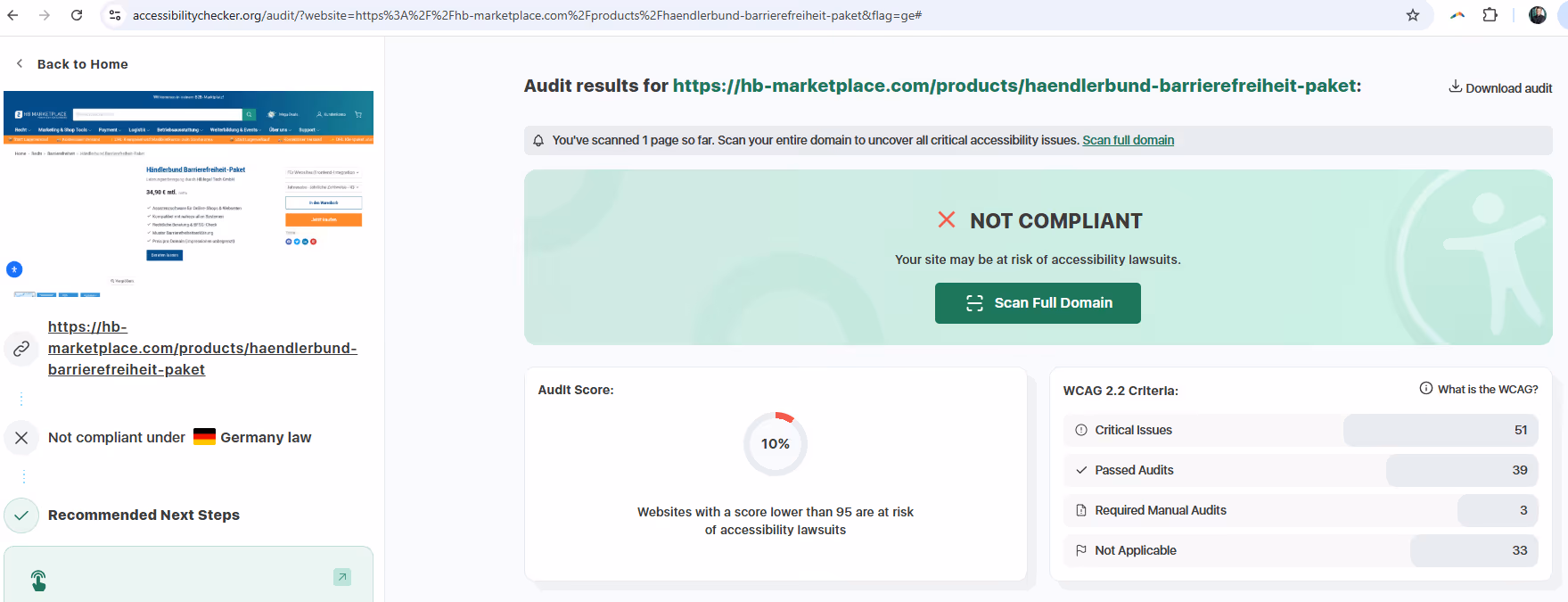The height and width of the screenshot is (602, 1568).
Task: Click the Passed Audits checkmark icon
Action: [1081, 470]
